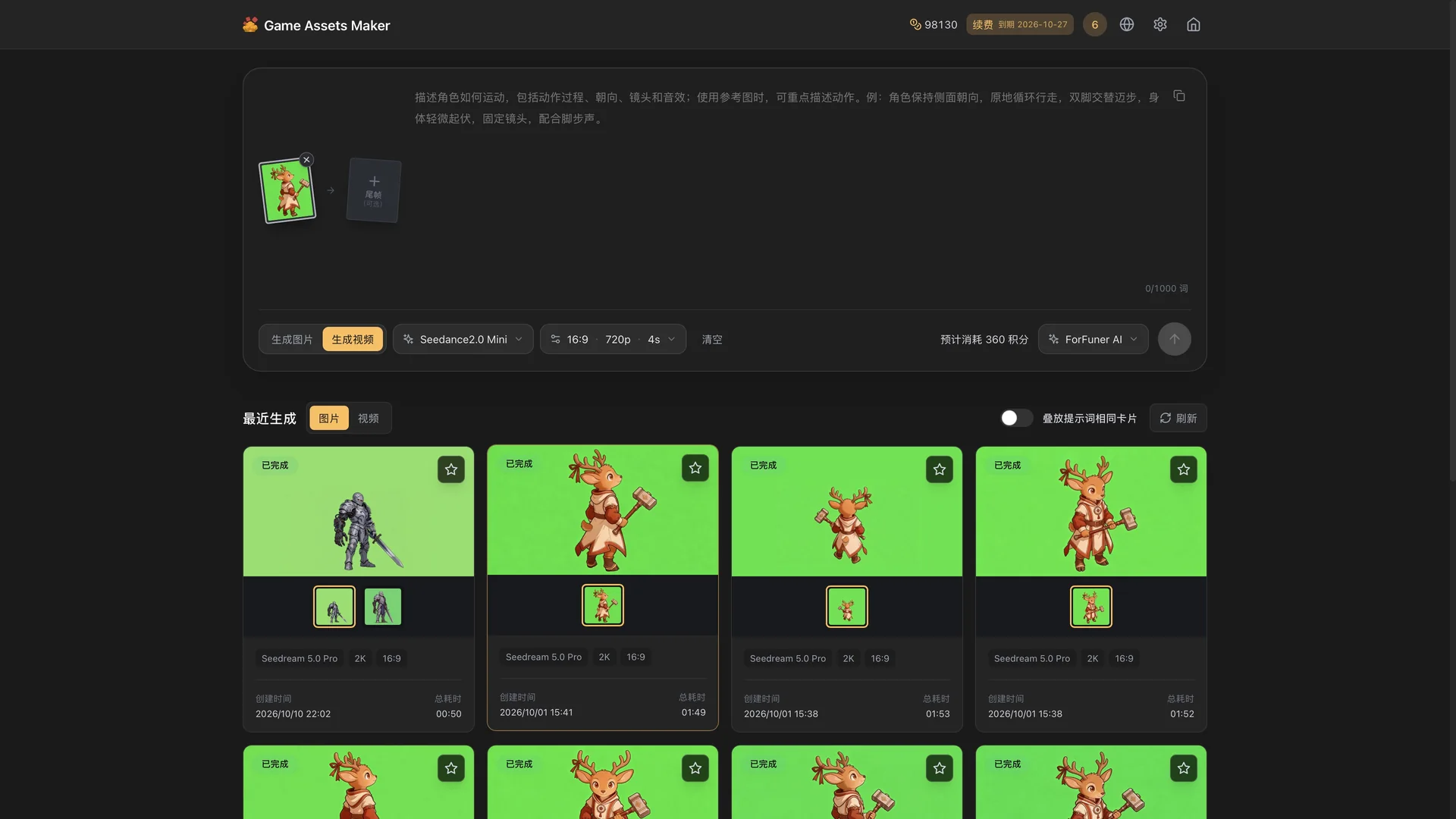Select the second knight thumbnail variant
The width and height of the screenshot is (1456, 819).
(x=383, y=607)
